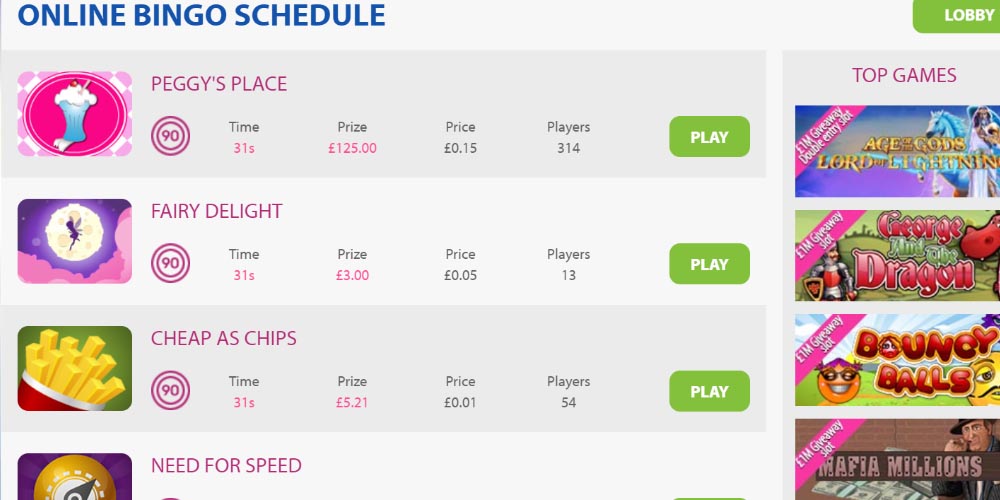This screenshot has height=500, width=1000.
Task: Click Fairy Delight moon fairy icon
Action: click(75, 241)
